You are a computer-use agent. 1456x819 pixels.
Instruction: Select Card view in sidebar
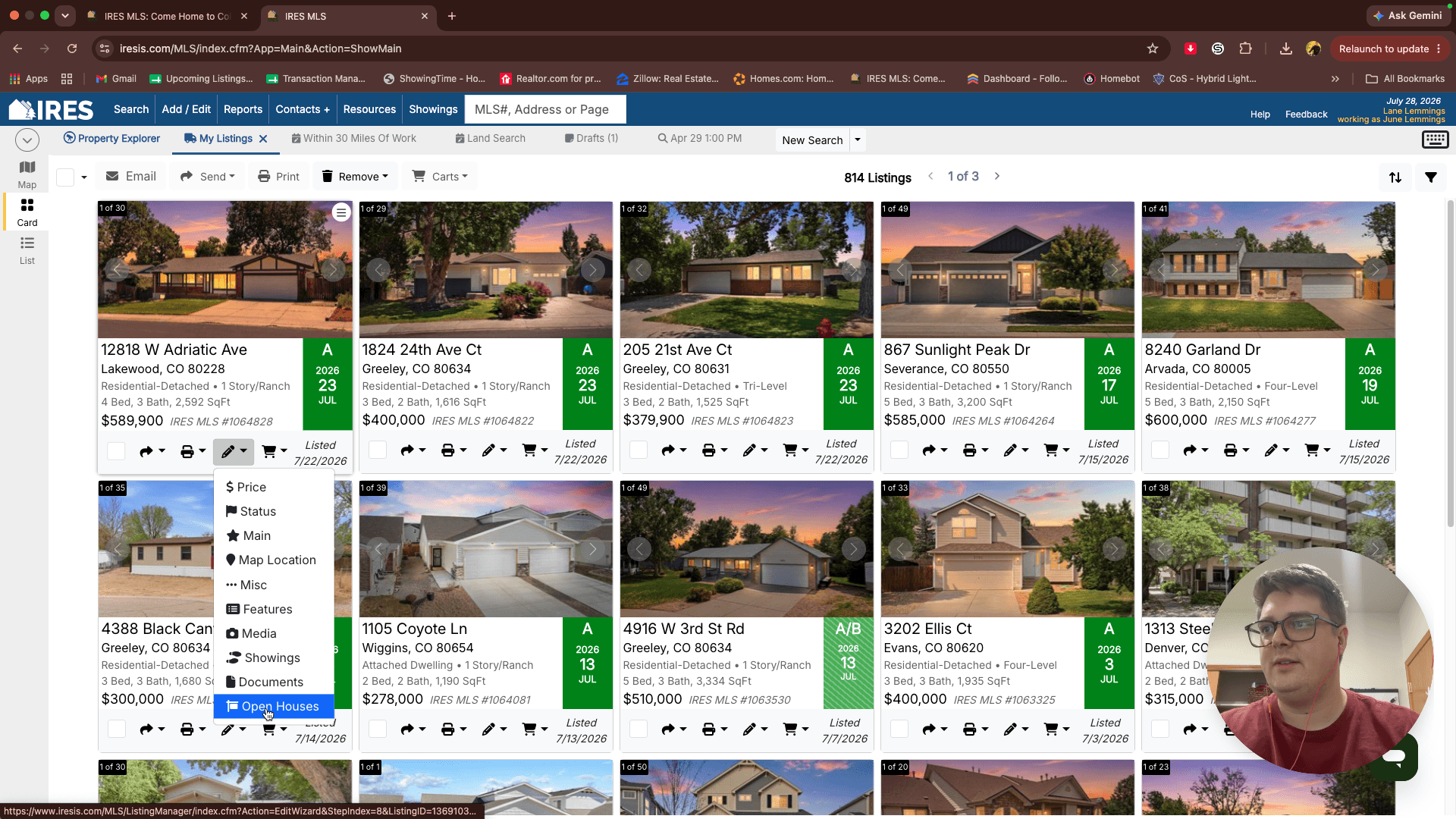tap(27, 212)
